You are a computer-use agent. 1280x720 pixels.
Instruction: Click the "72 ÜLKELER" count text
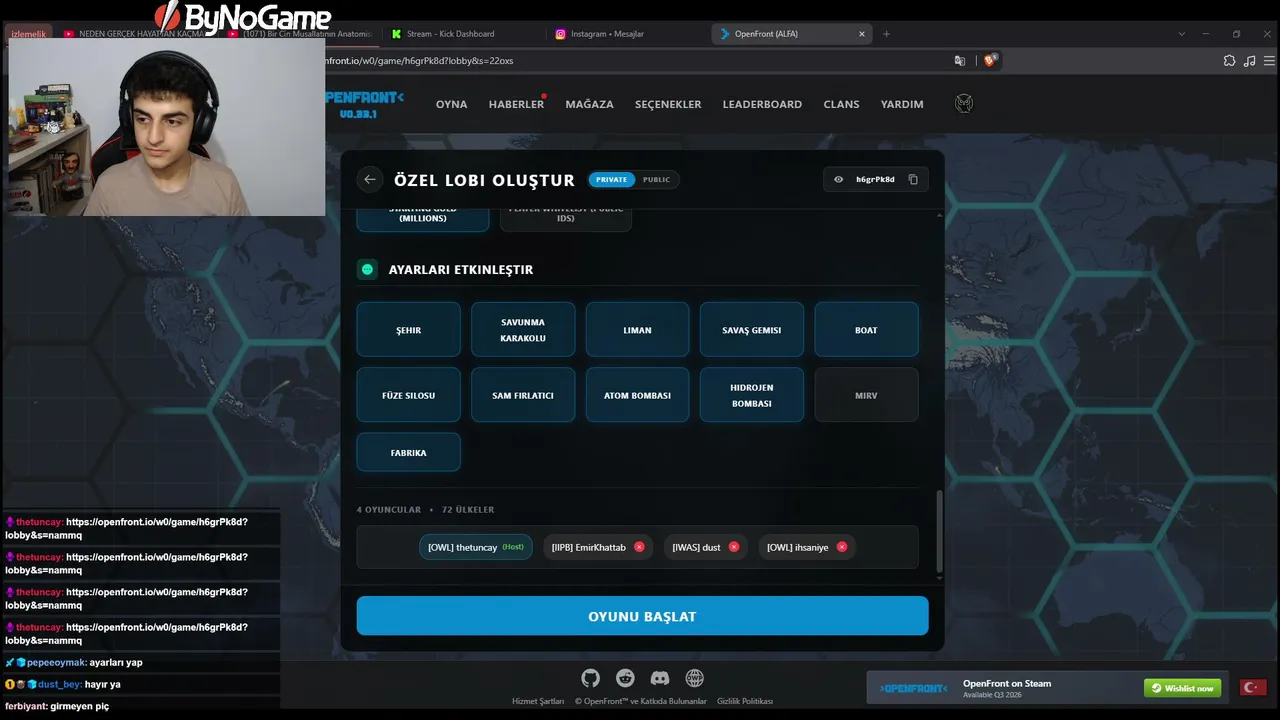tap(468, 509)
